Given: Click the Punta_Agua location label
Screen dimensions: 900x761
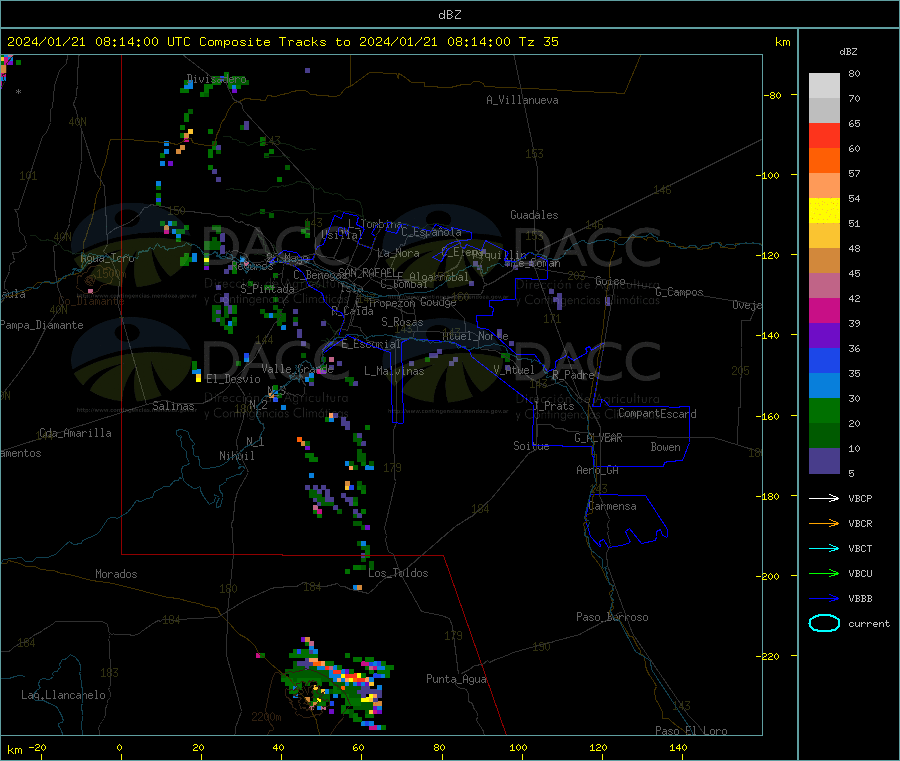Looking at the screenshot, I should [456, 679].
